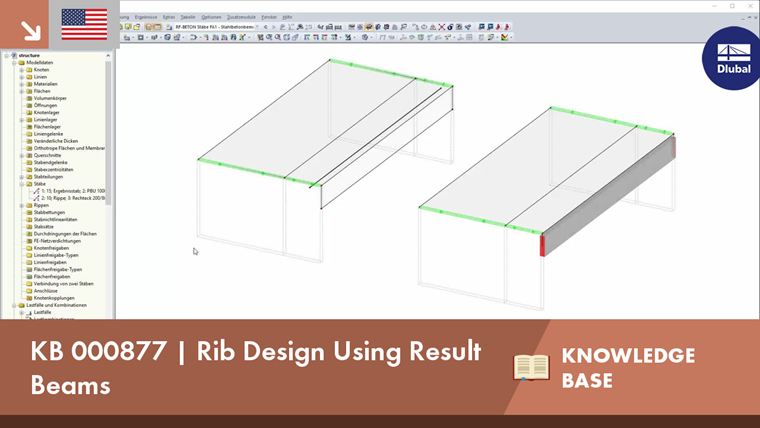The height and width of the screenshot is (428, 760).
Task: Go to previous load case arrow
Action: tap(266, 27)
